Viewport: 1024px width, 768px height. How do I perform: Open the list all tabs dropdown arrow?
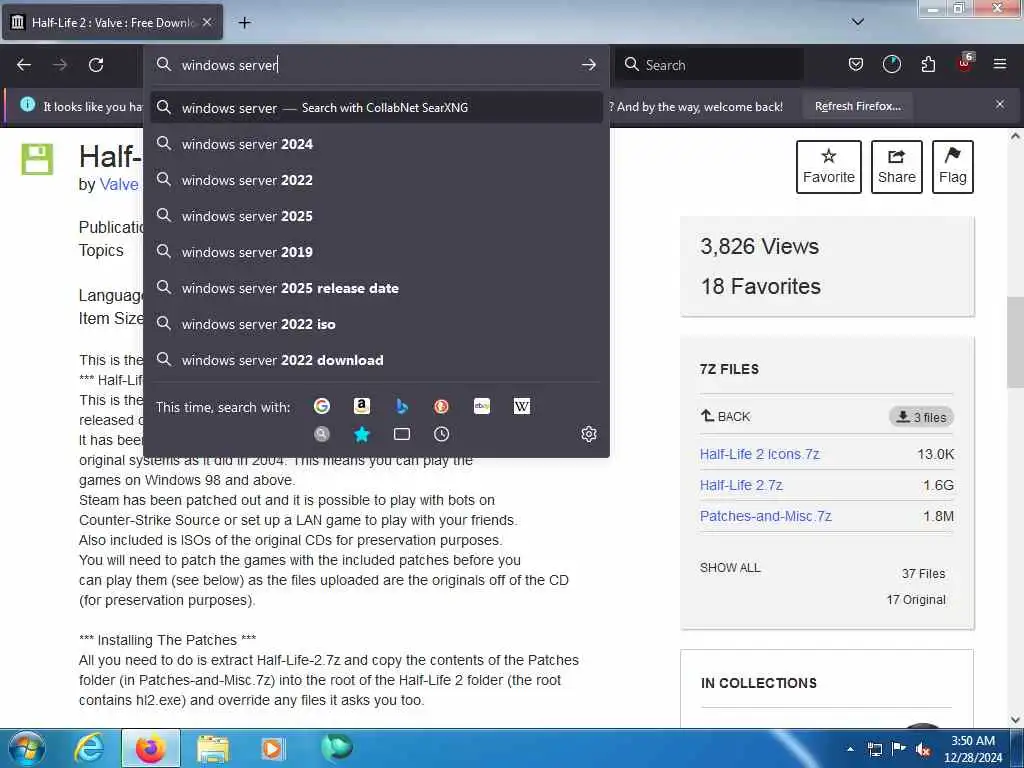[x=857, y=22]
